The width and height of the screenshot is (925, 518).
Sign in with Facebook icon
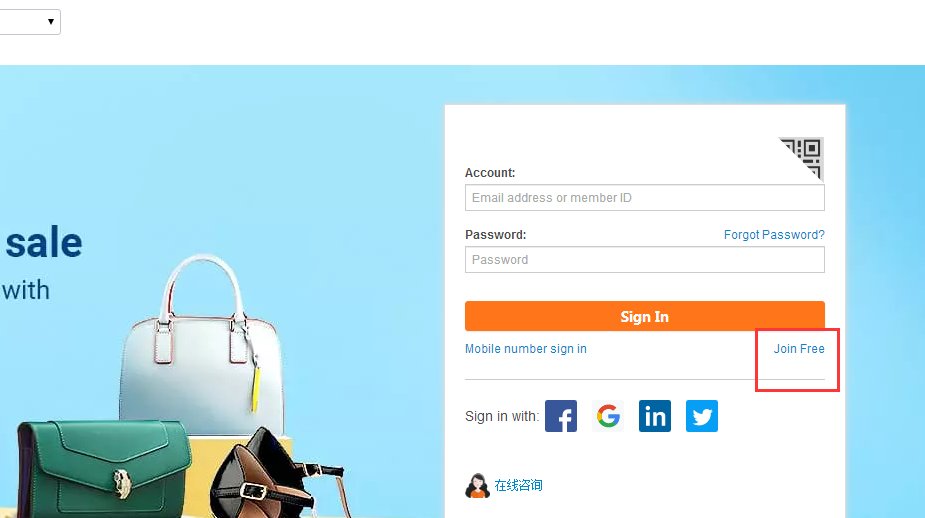pyautogui.click(x=561, y=416)
